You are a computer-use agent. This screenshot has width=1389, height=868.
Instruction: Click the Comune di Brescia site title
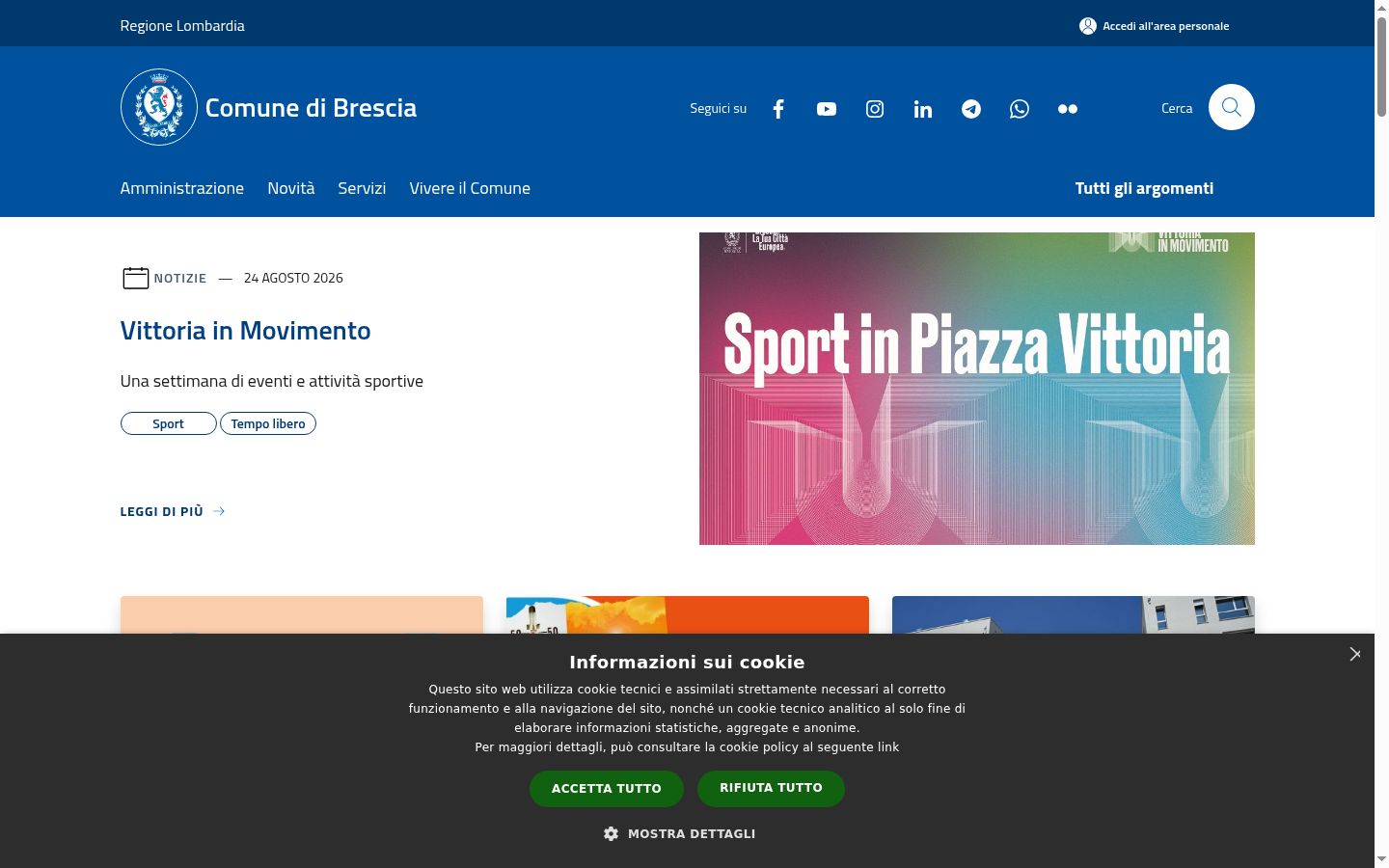(x=311, y=107)
